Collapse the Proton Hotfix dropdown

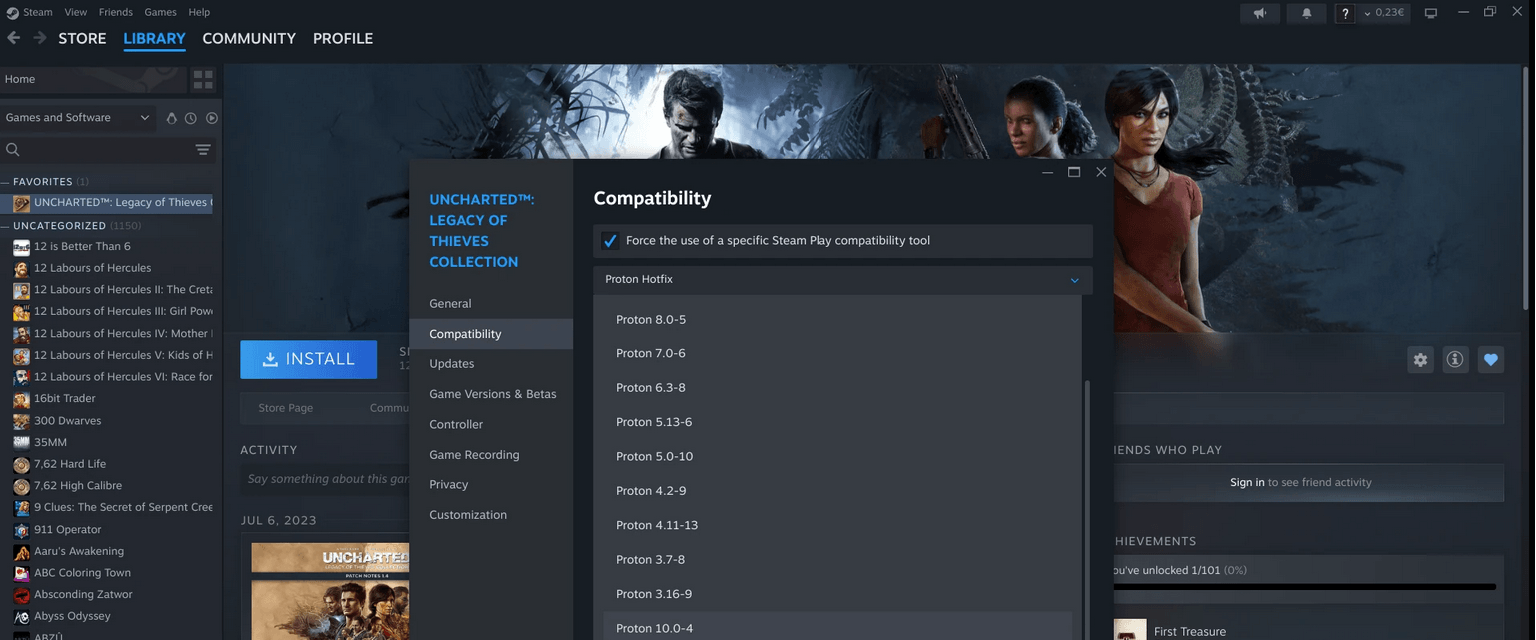(843, 280)
